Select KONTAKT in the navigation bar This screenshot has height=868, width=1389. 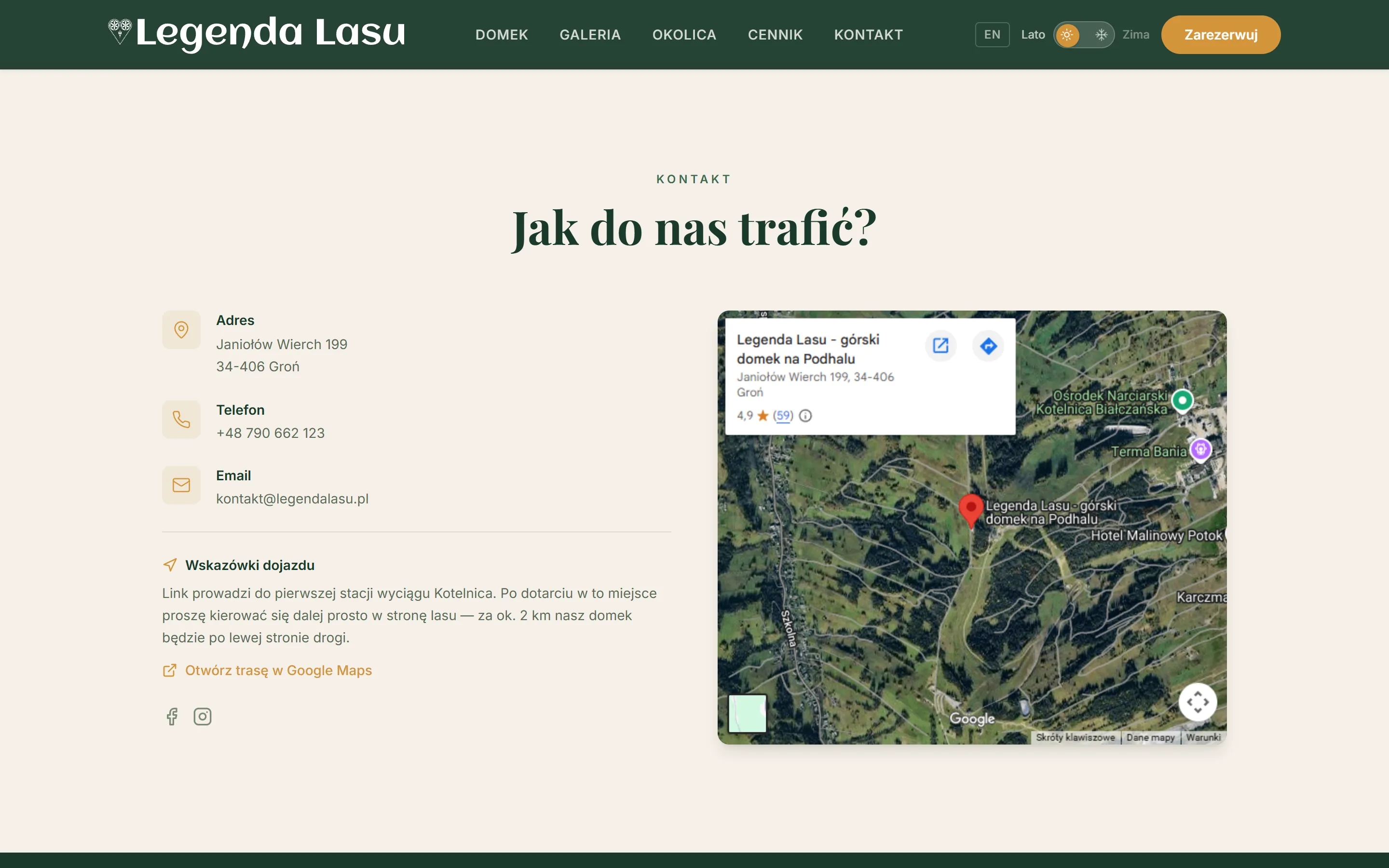click(x=869, y=34)
